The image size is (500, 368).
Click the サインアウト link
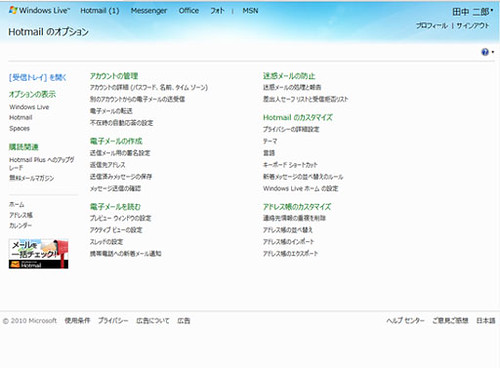coord(473,26)
